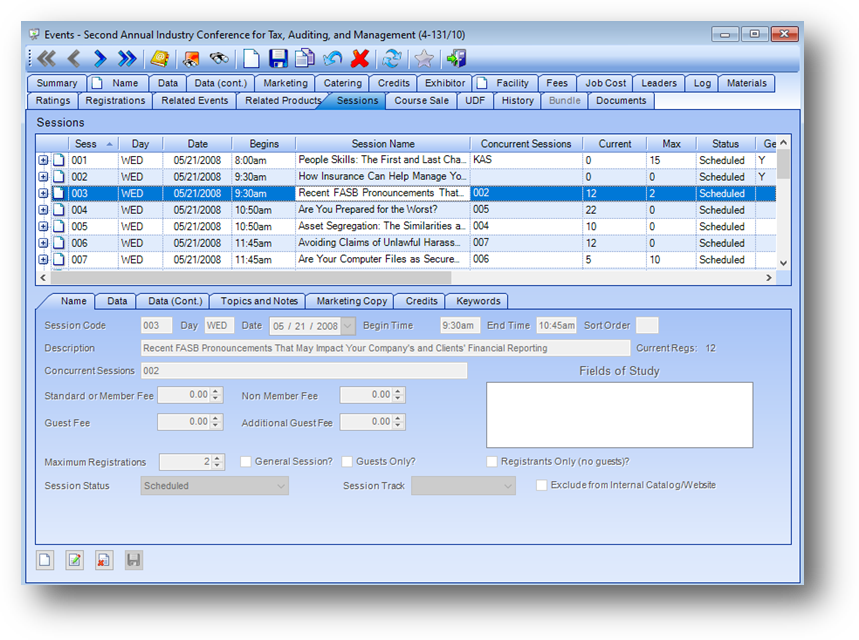Click the Status column header

[725, 144]
